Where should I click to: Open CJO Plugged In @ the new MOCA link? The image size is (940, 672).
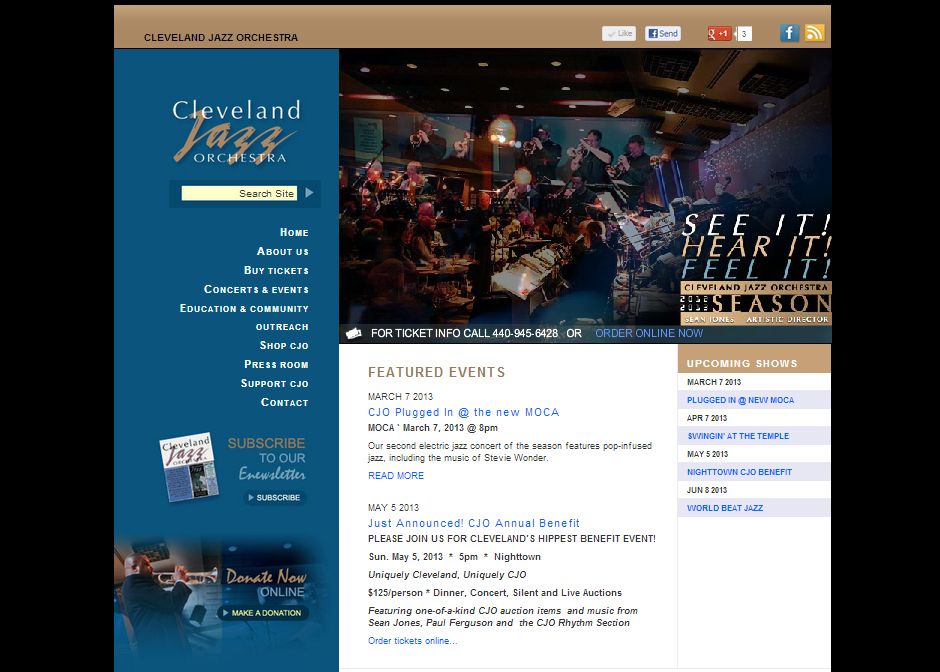click(x=463, y=412)
